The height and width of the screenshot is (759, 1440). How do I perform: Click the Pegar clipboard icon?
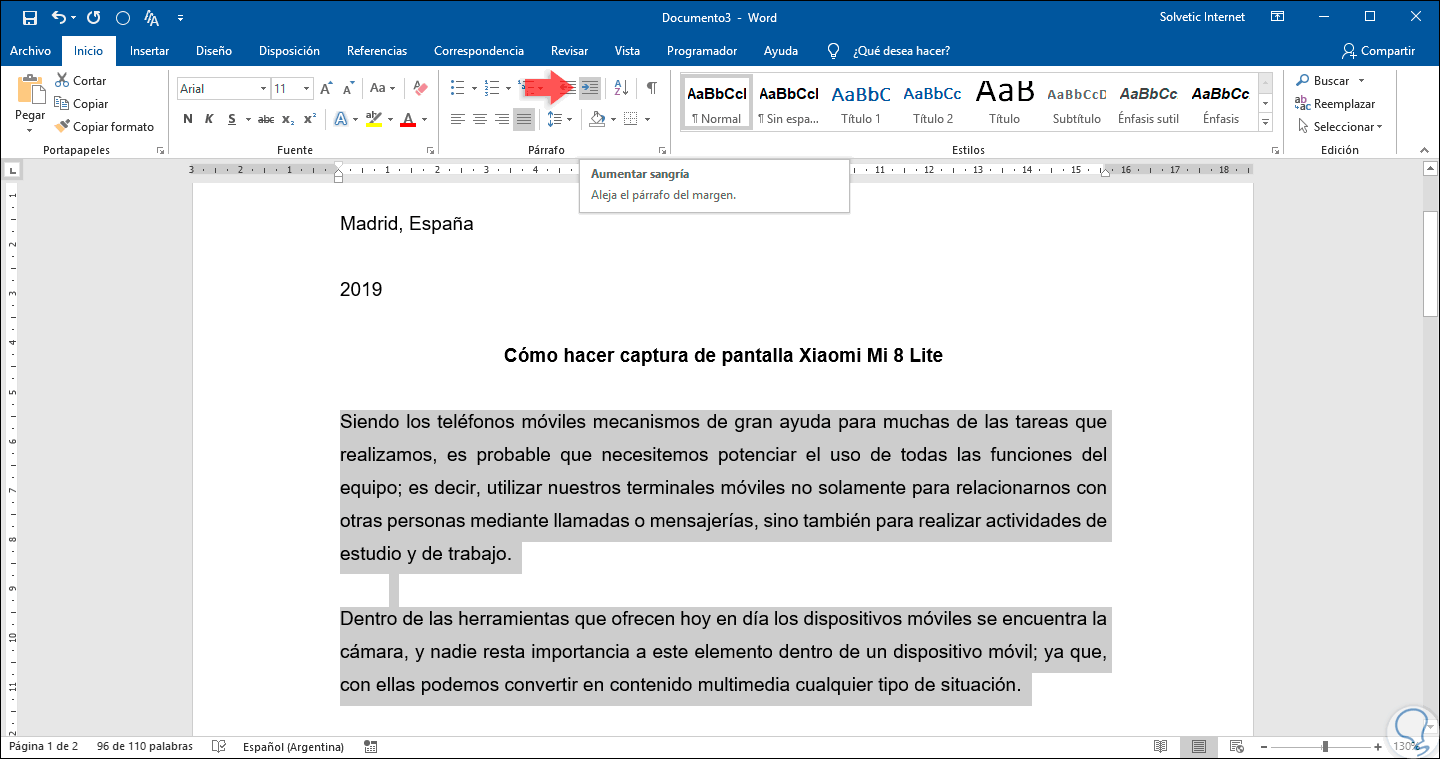tap(30, 89)
